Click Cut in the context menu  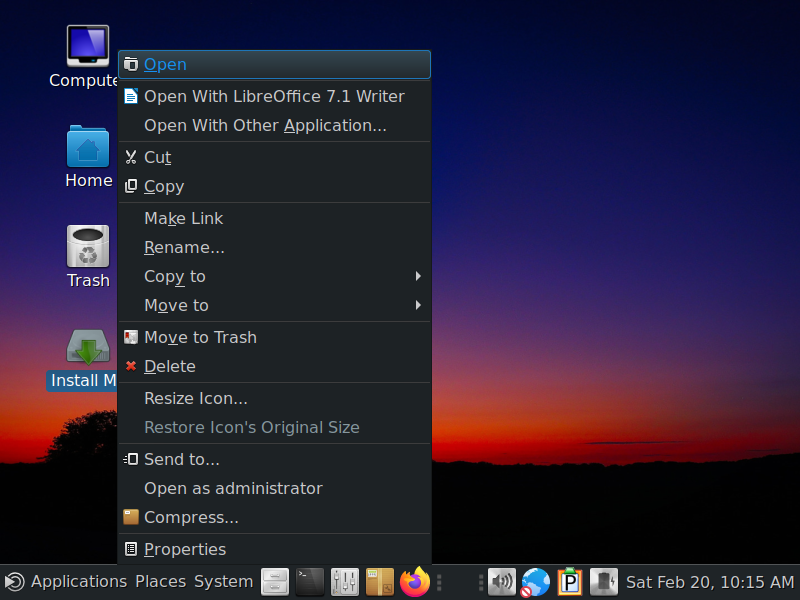click(274, 157)
